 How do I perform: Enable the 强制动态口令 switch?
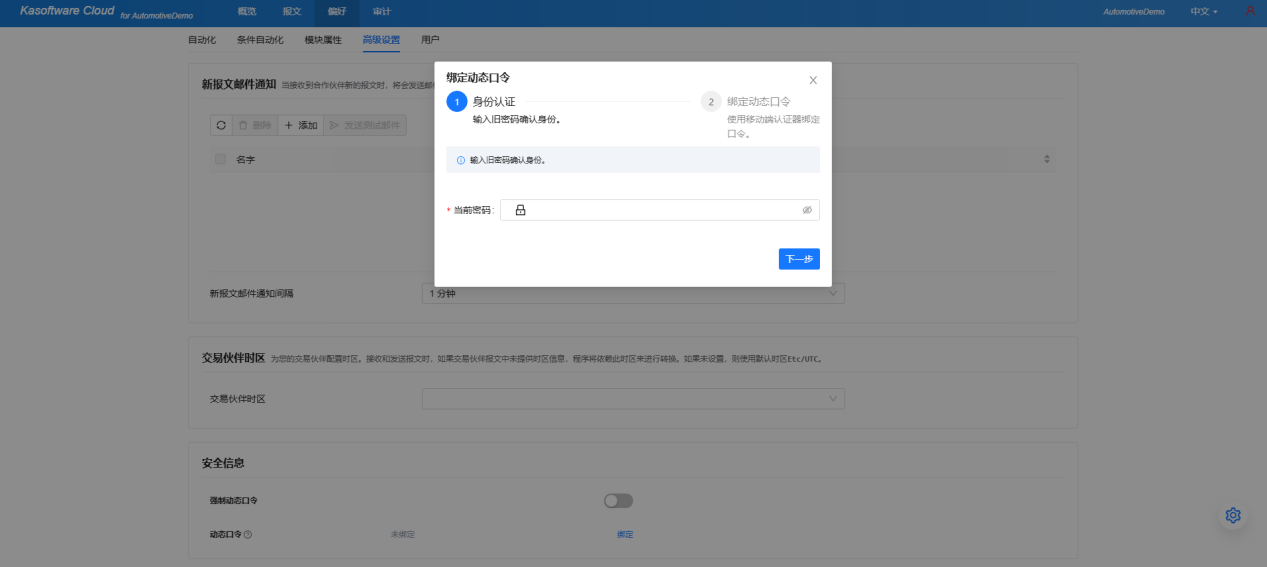coord(618,501)
